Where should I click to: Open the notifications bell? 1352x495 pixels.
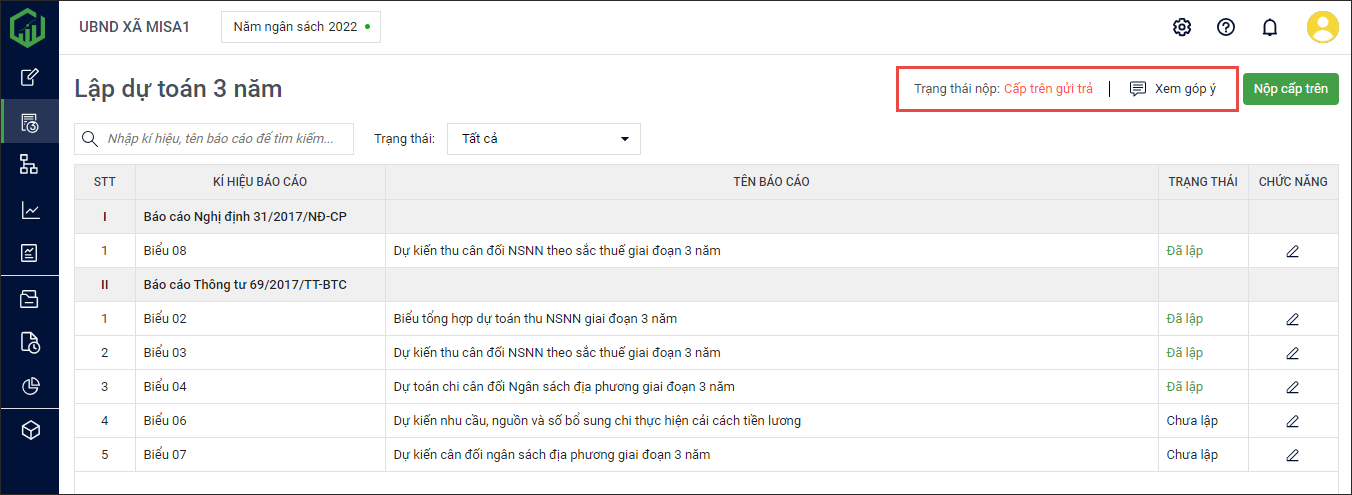tap(1270, 27)
